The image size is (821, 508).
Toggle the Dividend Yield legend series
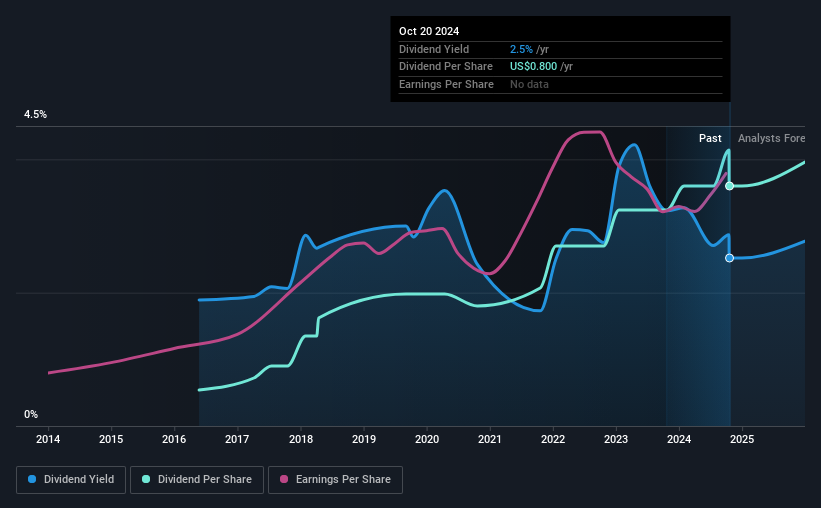coord(73,480)
